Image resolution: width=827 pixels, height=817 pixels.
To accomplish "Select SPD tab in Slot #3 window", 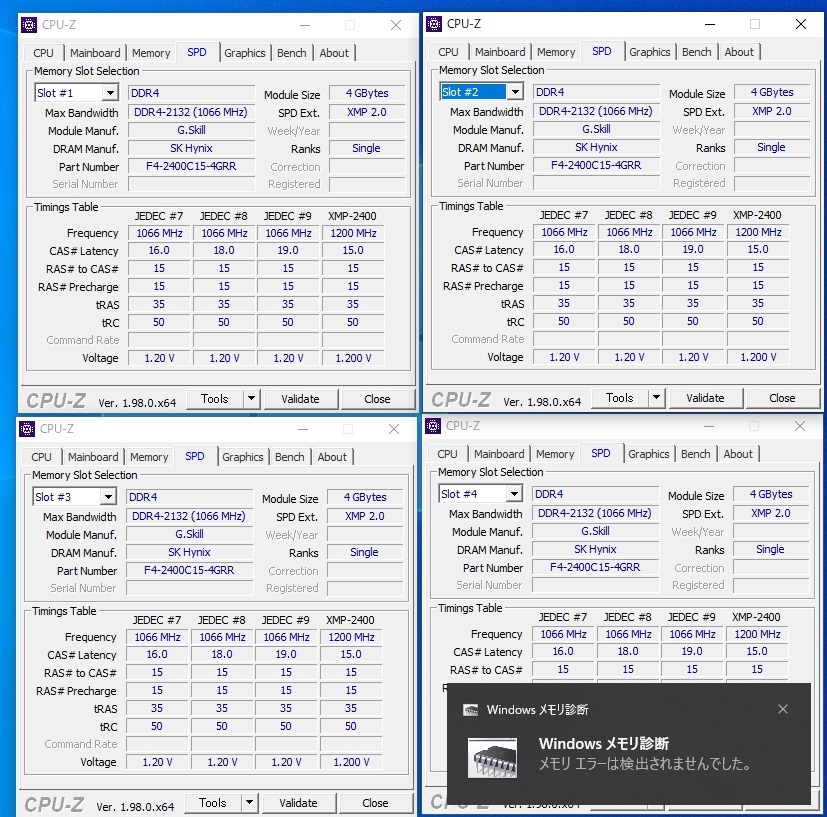I will click(x=195, y=456).
